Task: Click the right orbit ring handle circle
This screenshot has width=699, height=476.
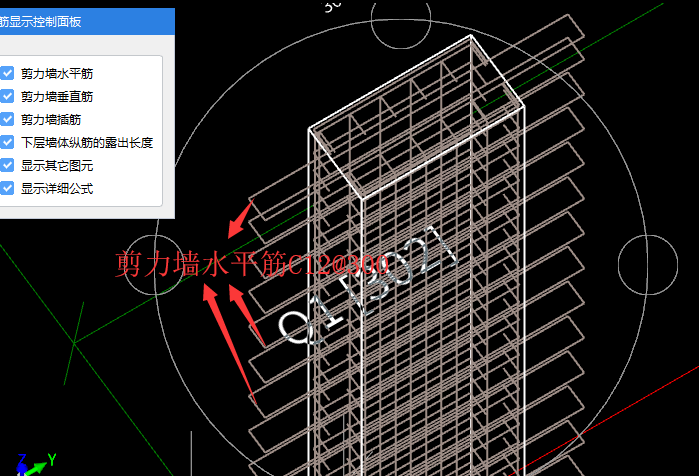Action: pyautogui.click(x=648, y=265)
